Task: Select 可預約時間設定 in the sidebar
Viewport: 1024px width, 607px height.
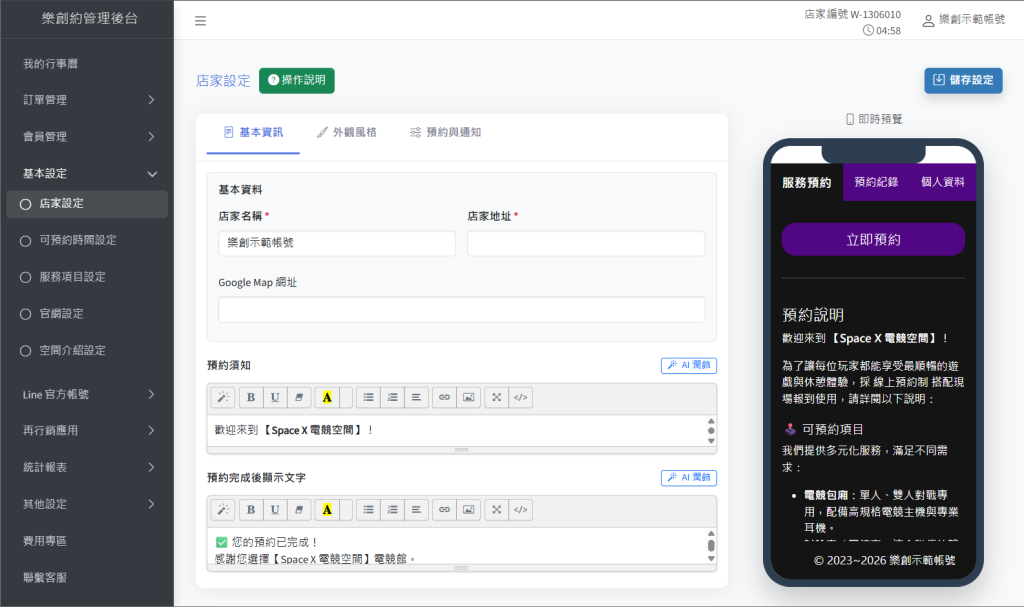Action: (x=78, y=240)
